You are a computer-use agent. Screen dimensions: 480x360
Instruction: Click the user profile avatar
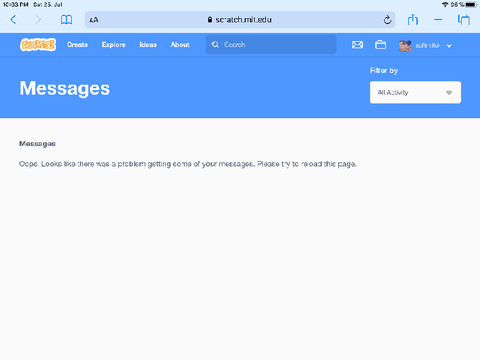[405, 46]
